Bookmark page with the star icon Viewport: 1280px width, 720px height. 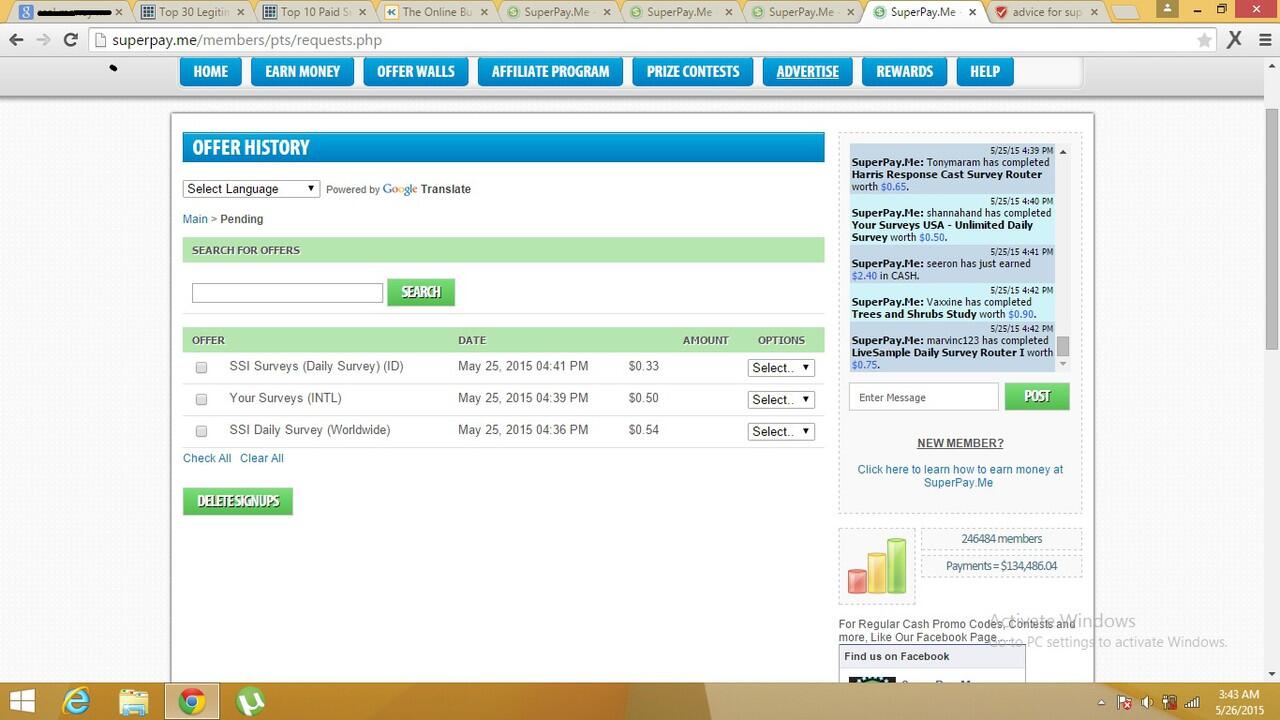click(1205, 40)
